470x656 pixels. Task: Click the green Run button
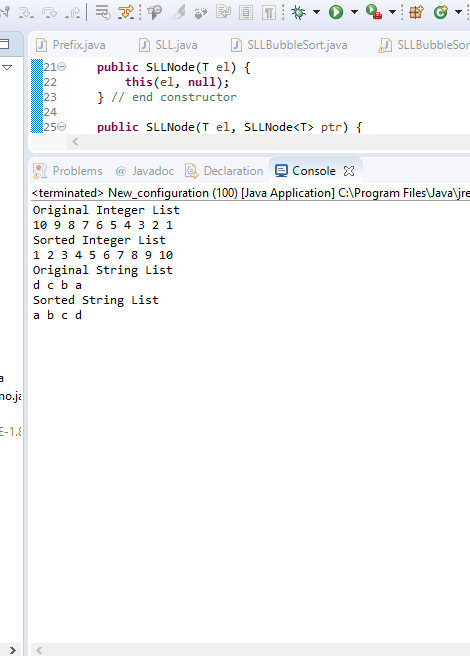click(x=336, y=12)
